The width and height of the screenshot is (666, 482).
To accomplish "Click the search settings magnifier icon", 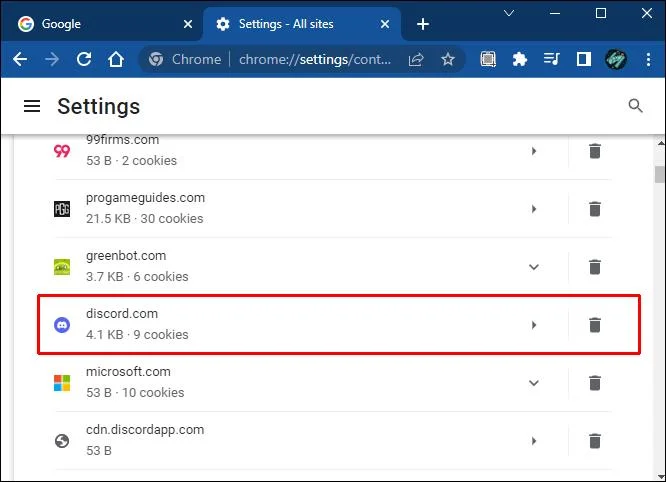I will coord(635,106).
